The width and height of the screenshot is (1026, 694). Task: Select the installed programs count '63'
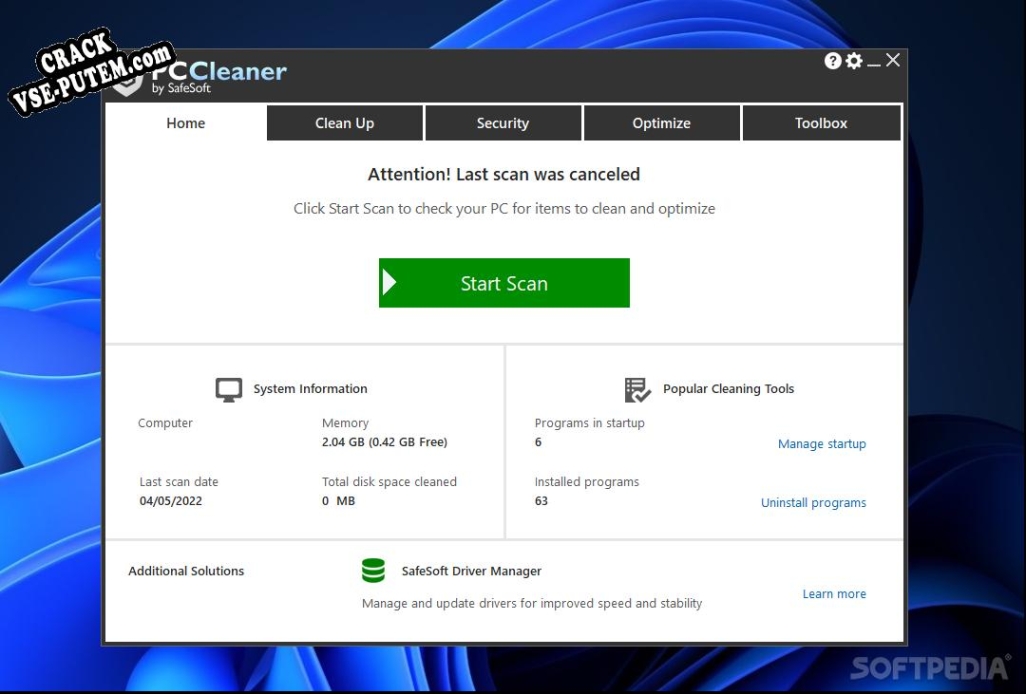tap(540, 501)
